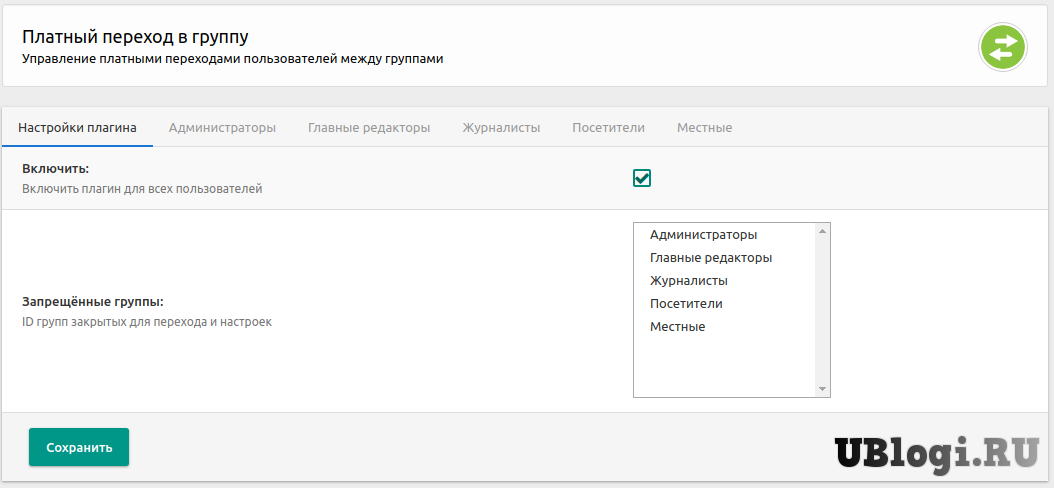Click the Запрещённые группы: label
This screenshot has width=1054, height=488.
click(x=92, y=302)
